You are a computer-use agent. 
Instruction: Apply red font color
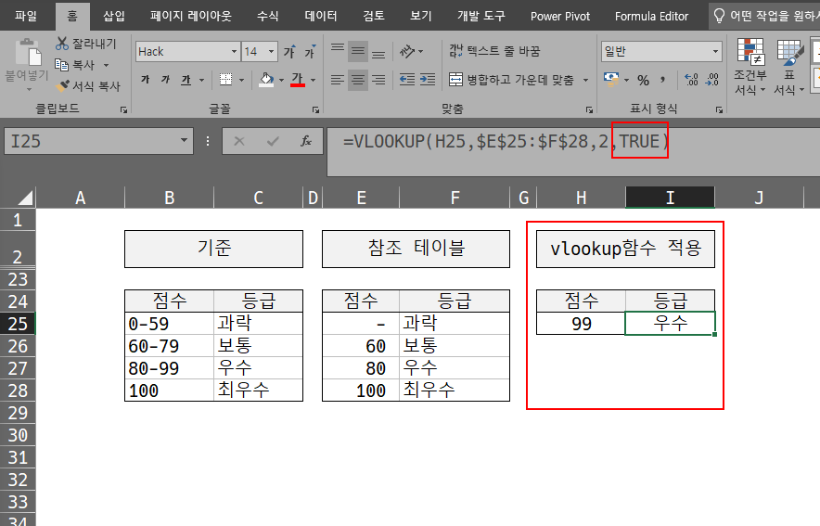298,79
